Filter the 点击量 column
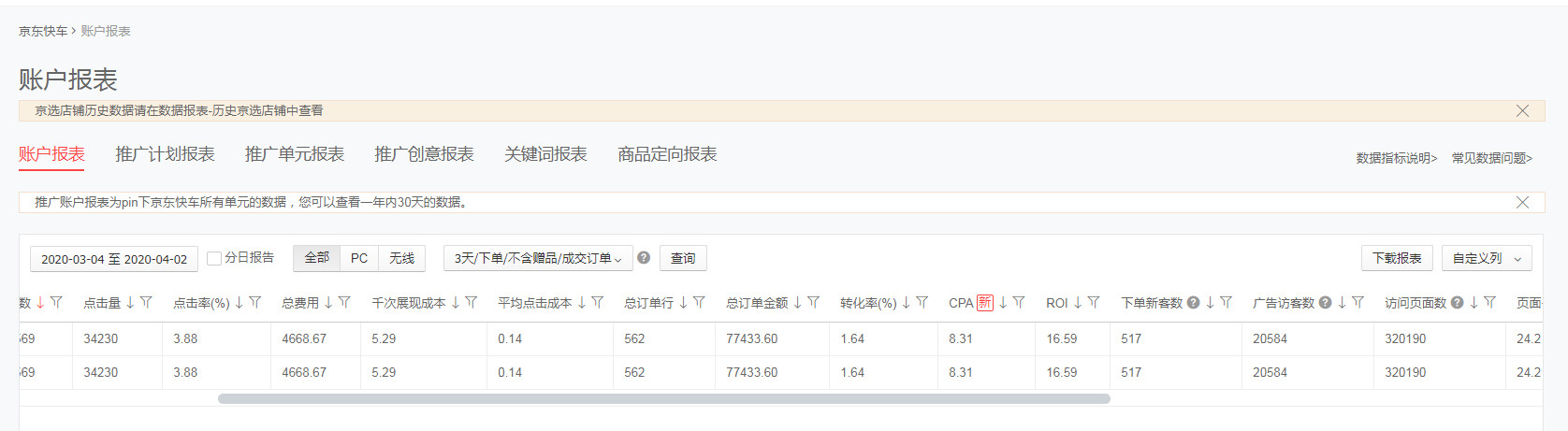Image resolution: width=1568 pixels, height=431 pixels. click(146, 302)
